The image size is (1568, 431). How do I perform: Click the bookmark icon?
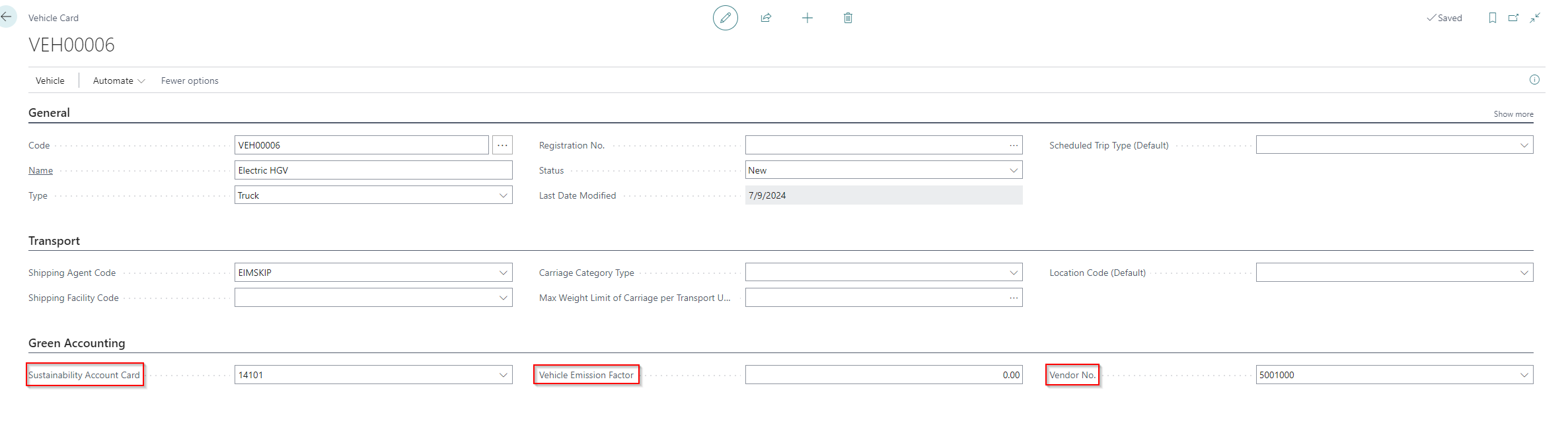(1492, 18)
